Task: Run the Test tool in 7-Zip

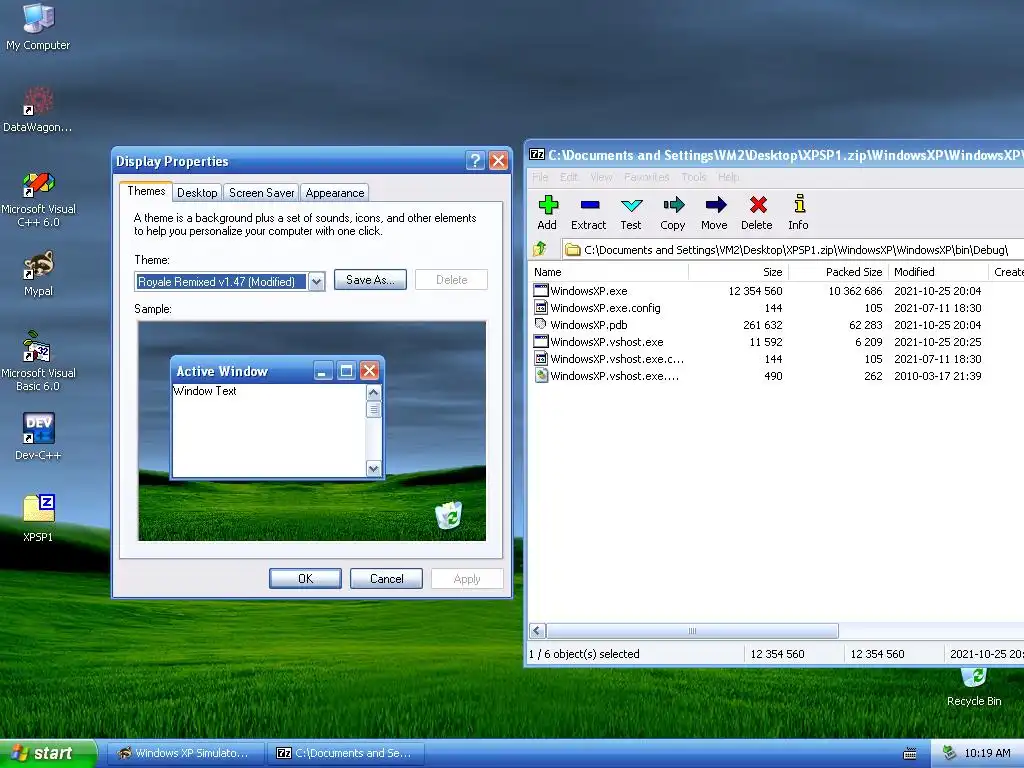Action: tap(631, 213)
